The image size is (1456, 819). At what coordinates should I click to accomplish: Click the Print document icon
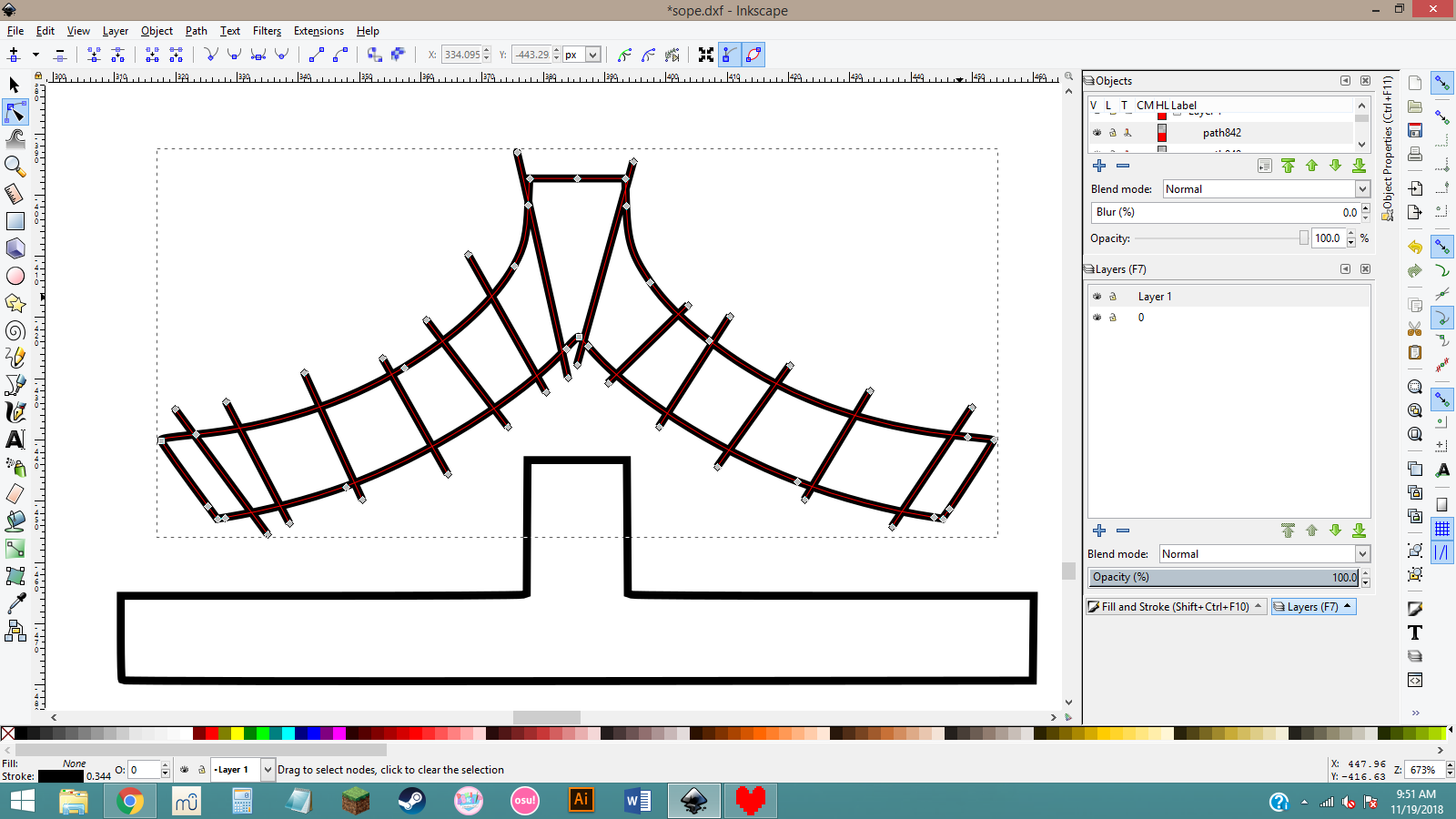pos(1415,154)
